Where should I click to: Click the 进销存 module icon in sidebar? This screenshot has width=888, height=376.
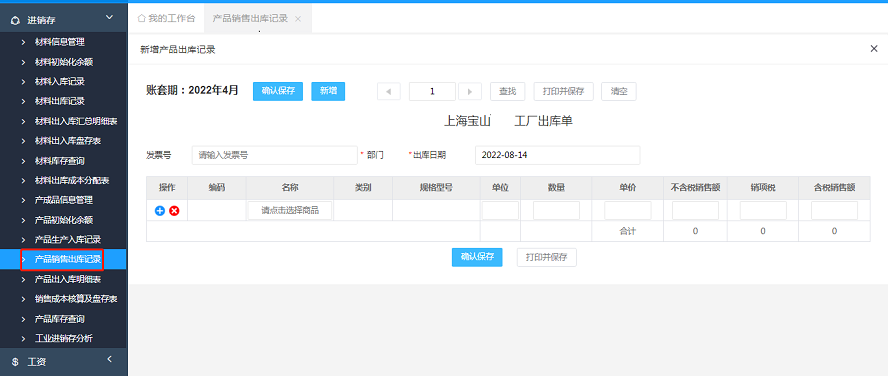(x=15, y=20)
